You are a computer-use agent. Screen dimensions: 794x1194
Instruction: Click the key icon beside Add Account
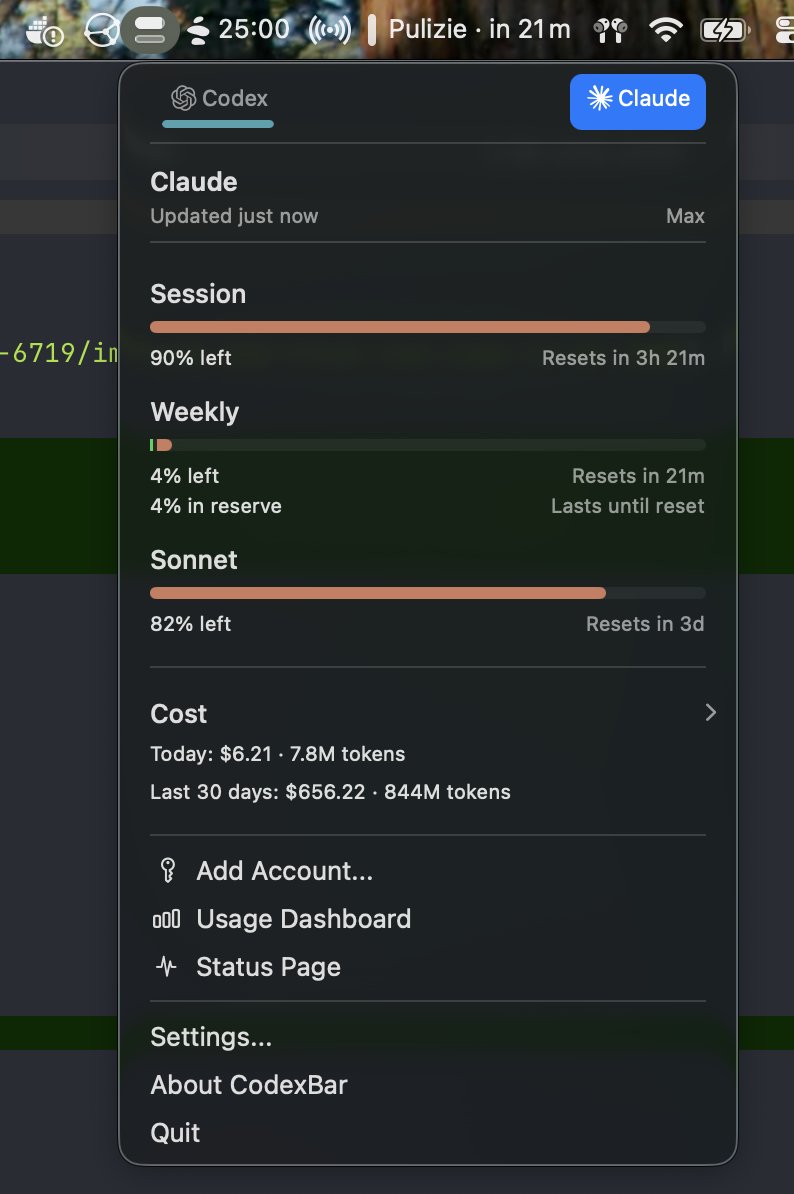click(x=167, y=870)
